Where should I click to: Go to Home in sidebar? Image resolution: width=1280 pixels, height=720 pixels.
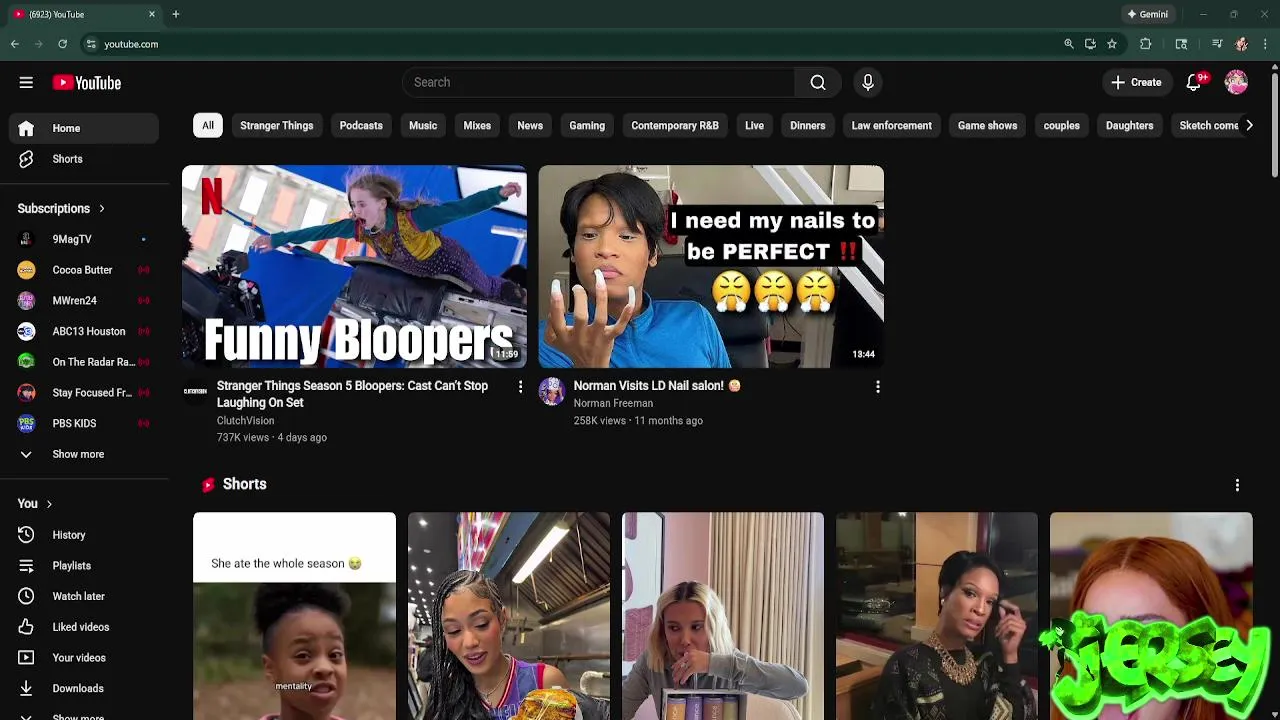(x=84, y=128)
